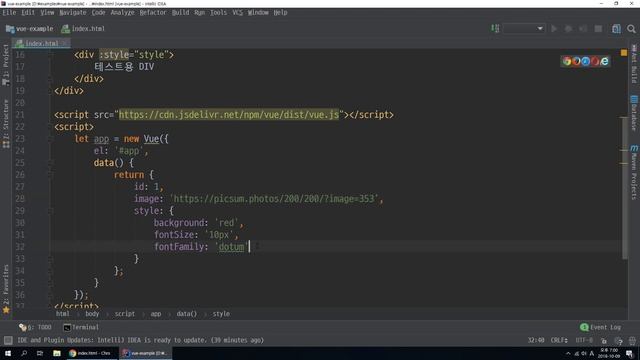The height and width of the screenshot is (360, 640).
Task: Open the Analyze menu
Action: pos(122,13)
